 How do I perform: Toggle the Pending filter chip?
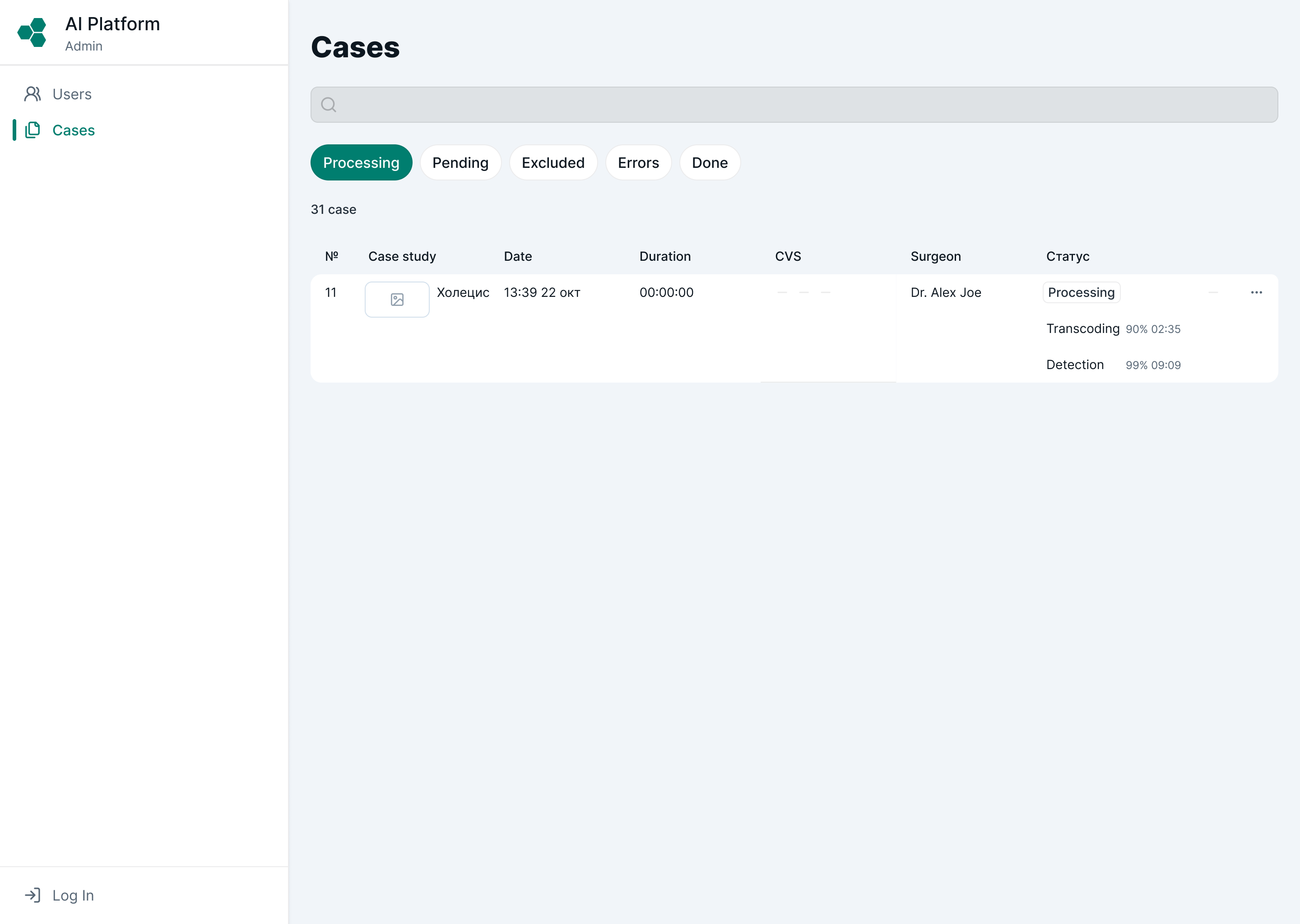[460, 163]
